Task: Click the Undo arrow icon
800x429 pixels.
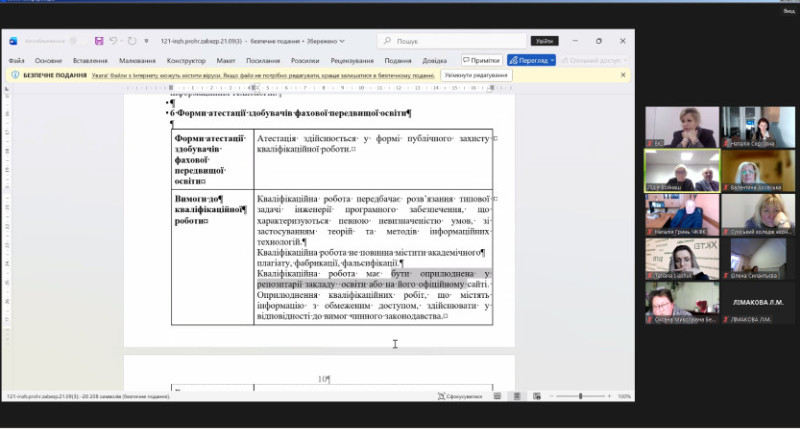Action: (114, 41)
